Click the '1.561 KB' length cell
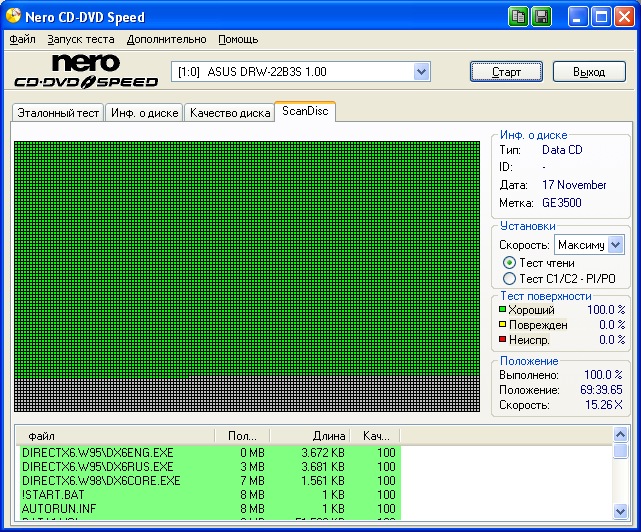This screenshot has width=641, height=532. (x=323, y=480)
